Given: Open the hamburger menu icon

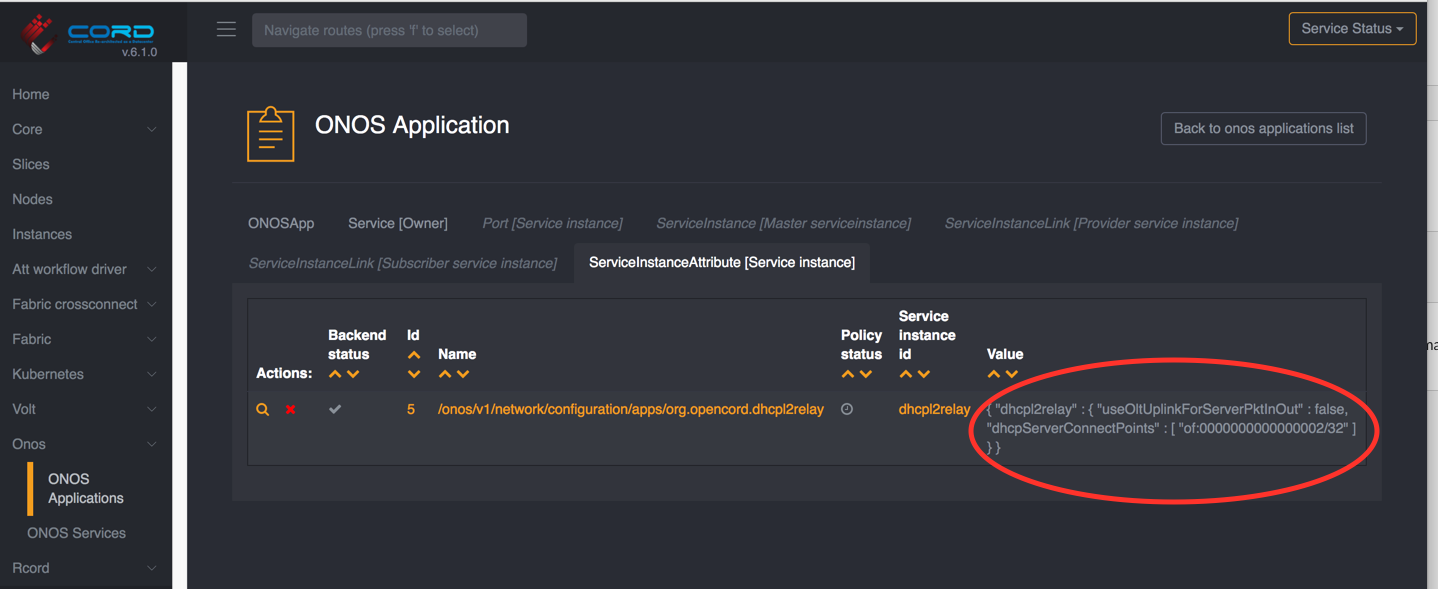Looking at the screenshot, I should click(x=227, y=29).
